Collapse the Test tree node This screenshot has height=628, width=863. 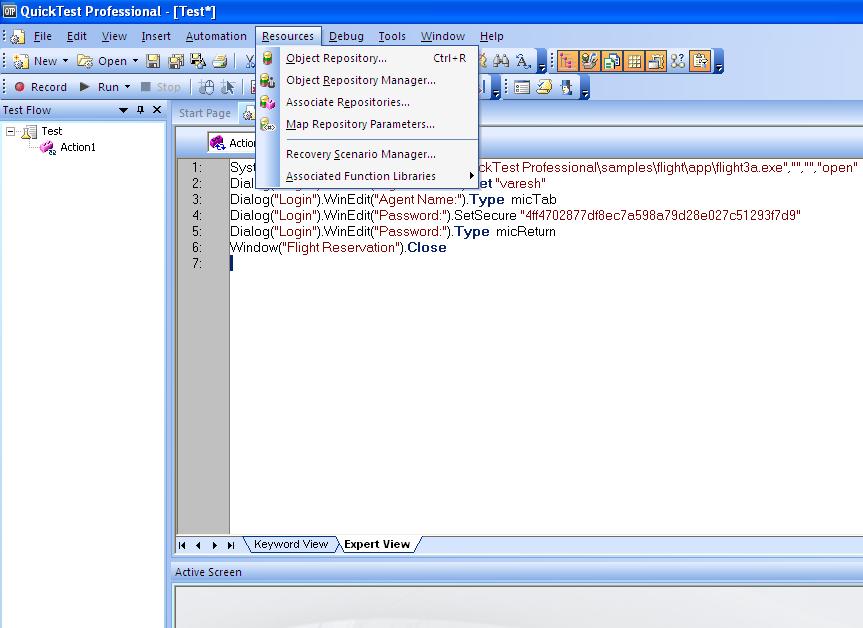[x=10, y=132]
